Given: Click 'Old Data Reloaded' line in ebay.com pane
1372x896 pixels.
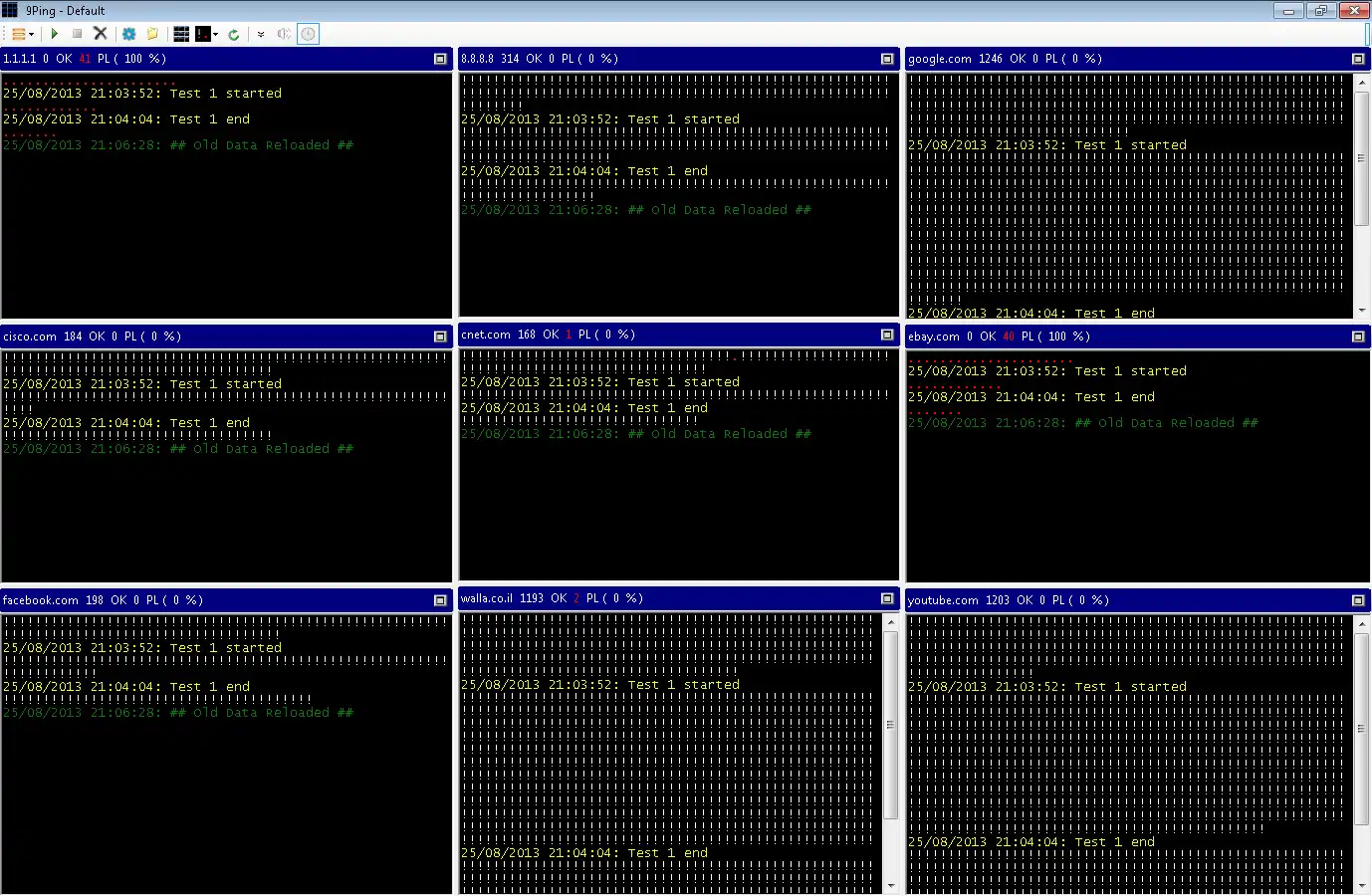Looking at the screenshot, I should [1083, 423].
